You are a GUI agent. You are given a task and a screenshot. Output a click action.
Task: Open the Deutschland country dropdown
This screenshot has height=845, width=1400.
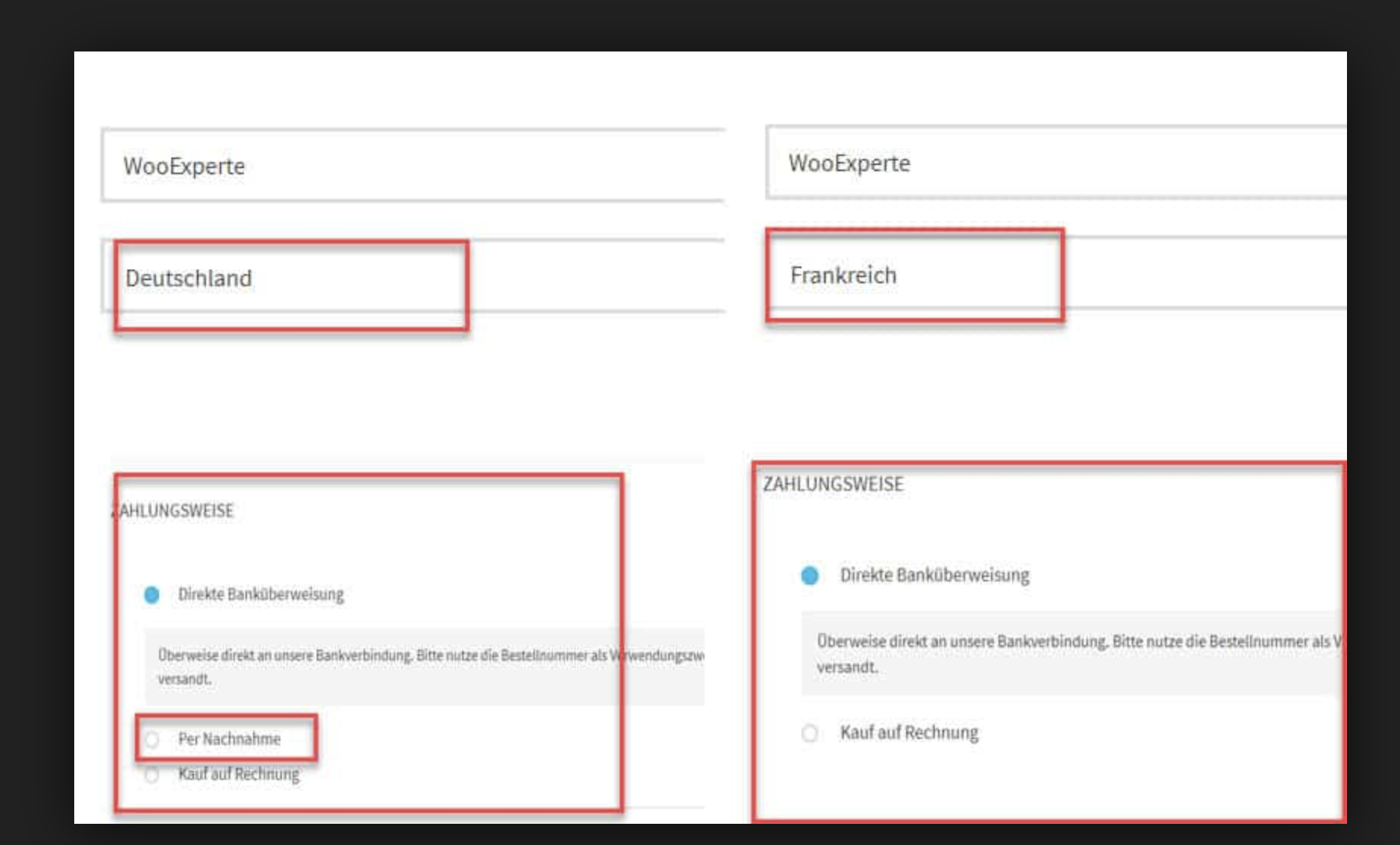[413, 277]
